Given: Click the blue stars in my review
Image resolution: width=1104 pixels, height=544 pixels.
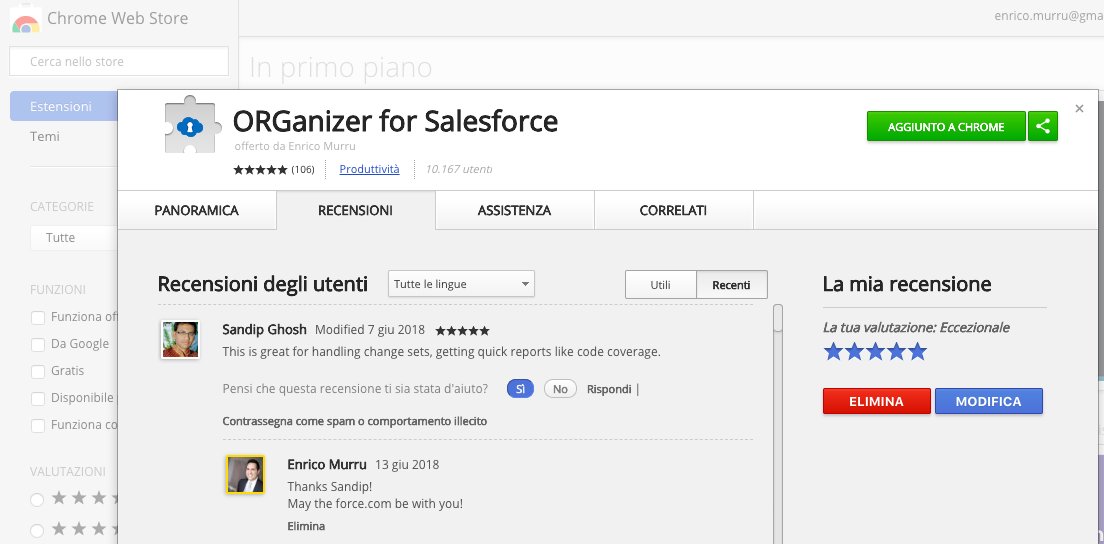Looking at the screenshot, I should (x=875, y=351).
